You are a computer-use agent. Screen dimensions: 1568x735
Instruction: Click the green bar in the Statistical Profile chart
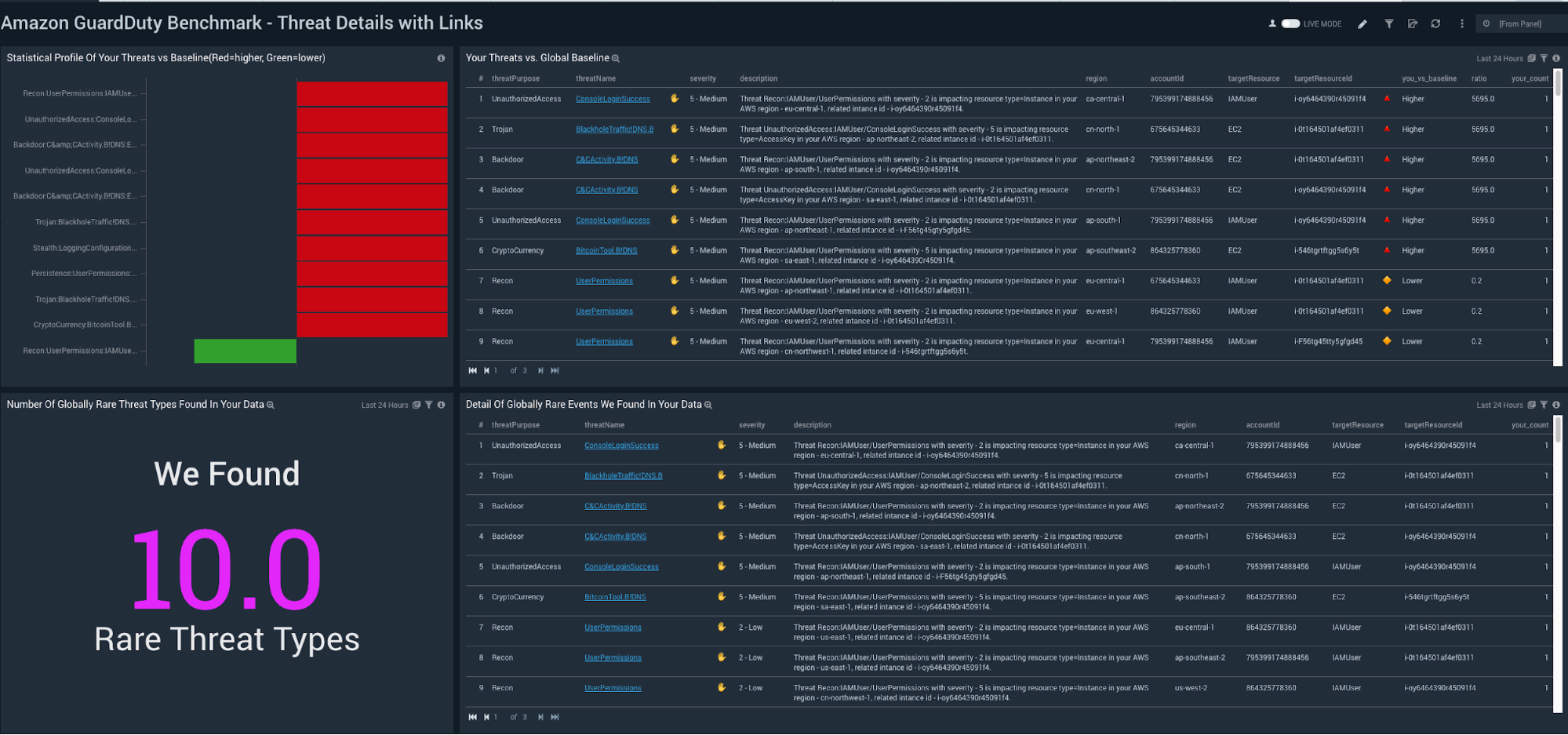point(245,351)
